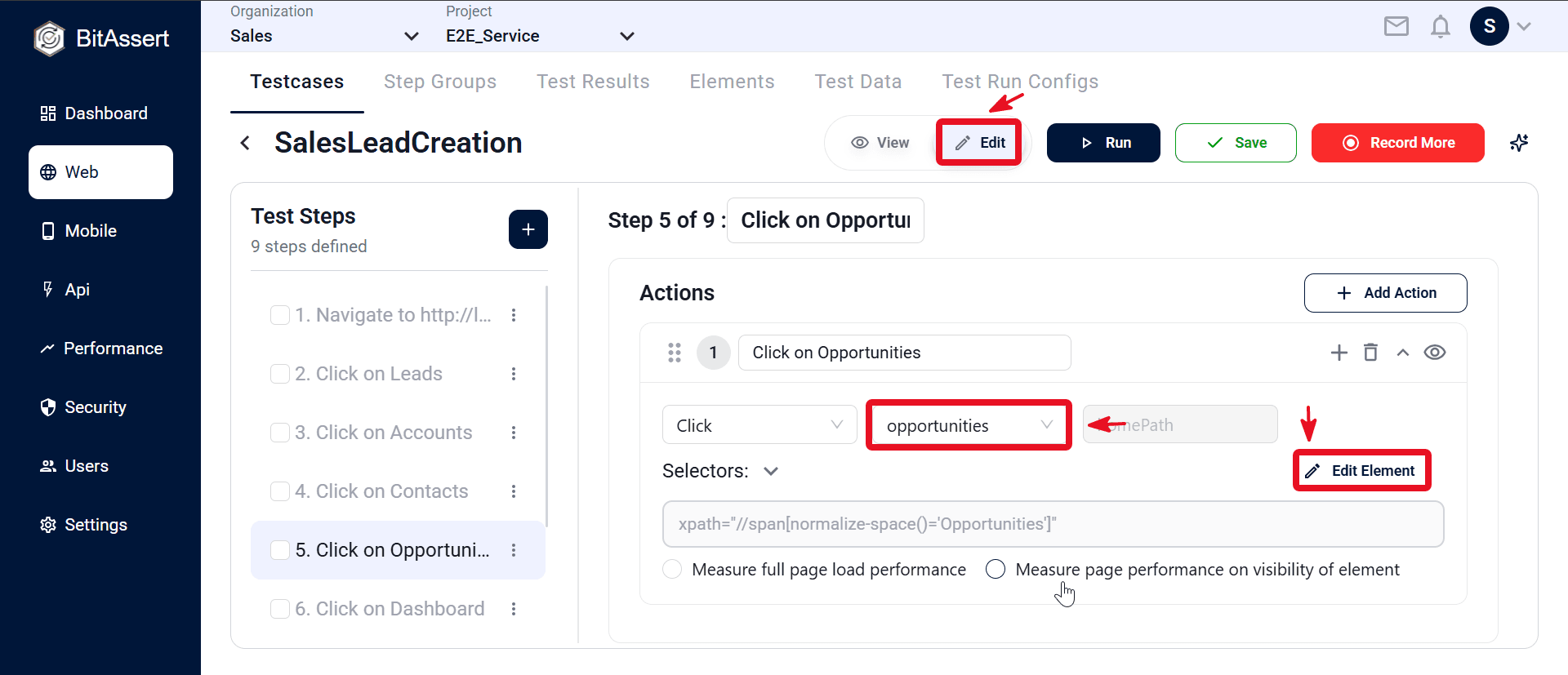1568x675 pixels.
Task: Select Measure page performance on visibility radio
Action: click(x=996, y=569)
